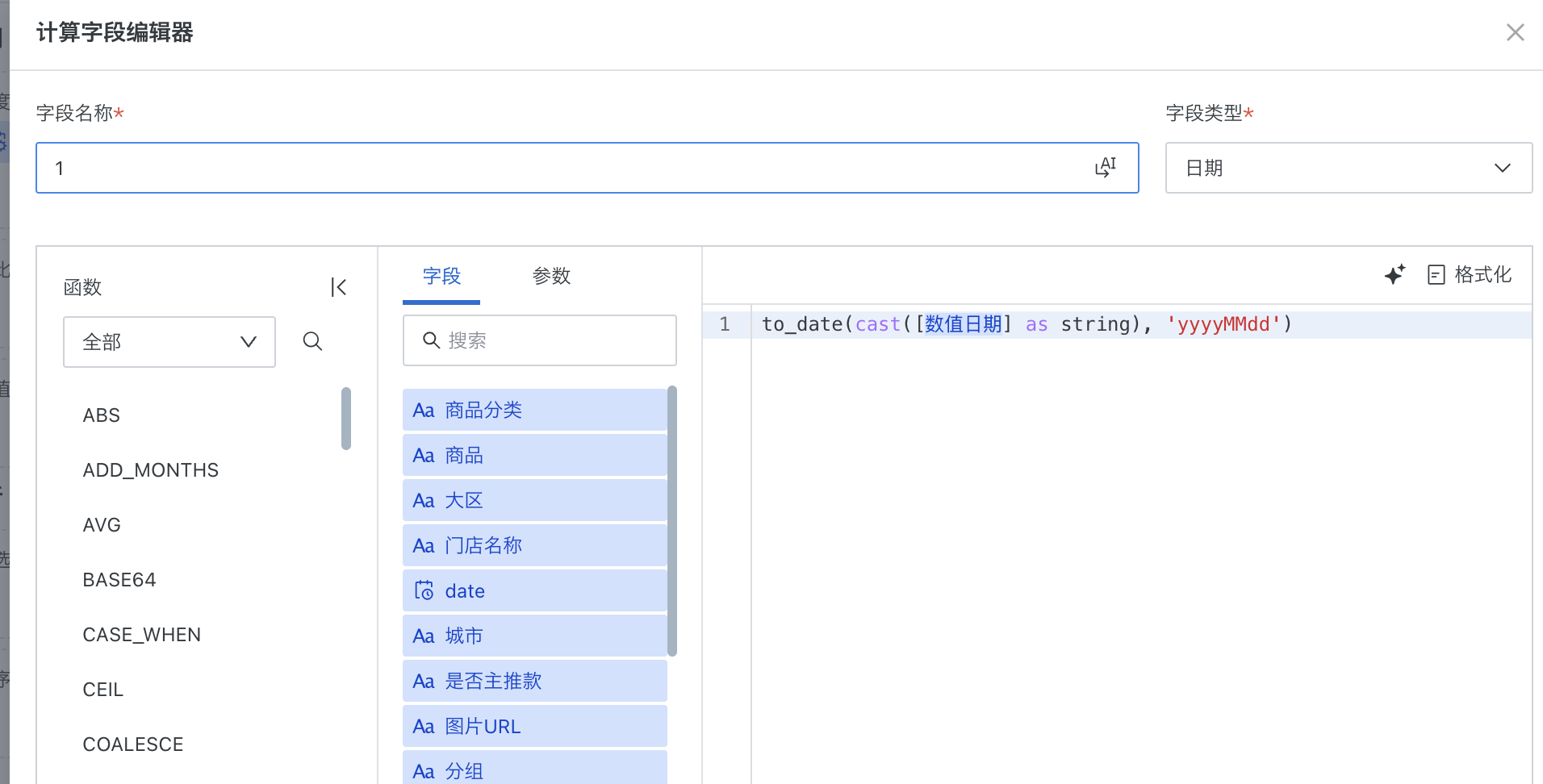Select the AVG function
Screen dimensions: 1543x784
[102, 525]
